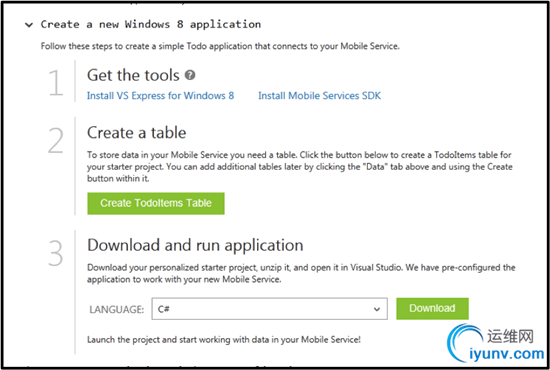Select the Create a table heading

(136, 133)
